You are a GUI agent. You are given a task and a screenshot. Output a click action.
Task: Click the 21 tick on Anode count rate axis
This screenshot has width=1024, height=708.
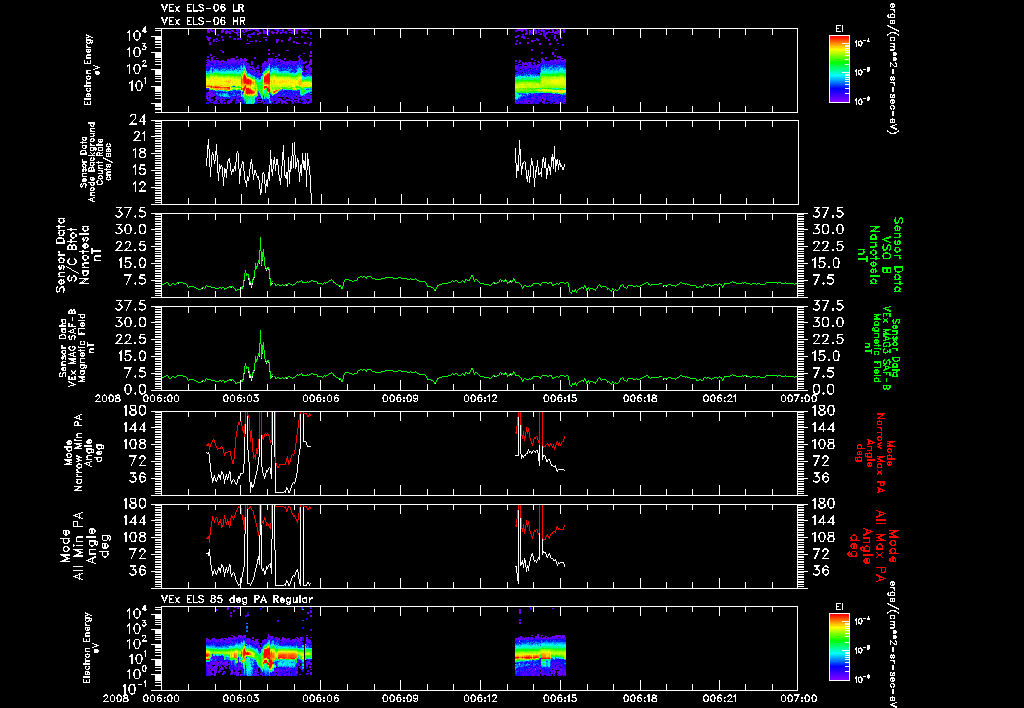click(x=138, y=137)
